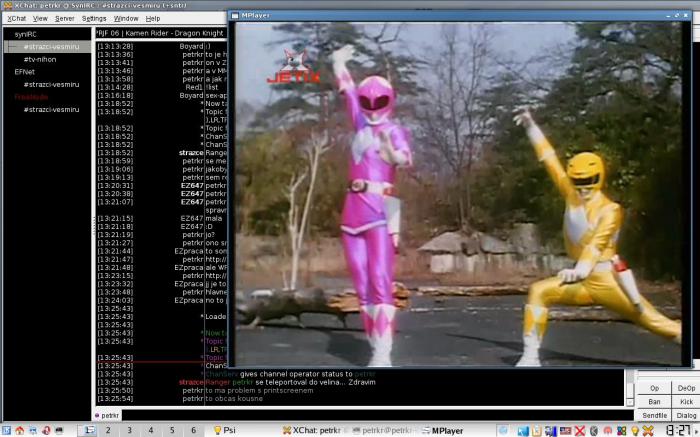Select #strazci-vesmiru under EFNet
Screen dimensions: 700x437
point(51,84)
